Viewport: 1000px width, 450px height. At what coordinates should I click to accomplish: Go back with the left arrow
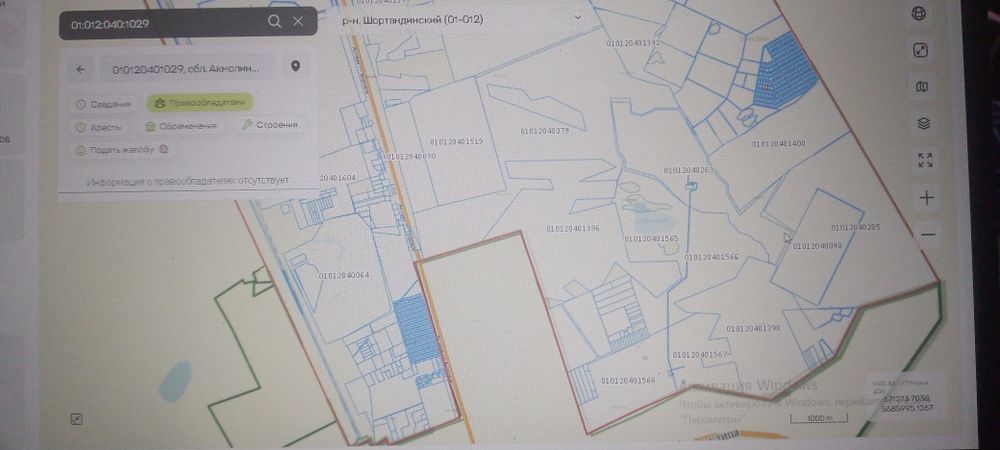tap(80, 69)
